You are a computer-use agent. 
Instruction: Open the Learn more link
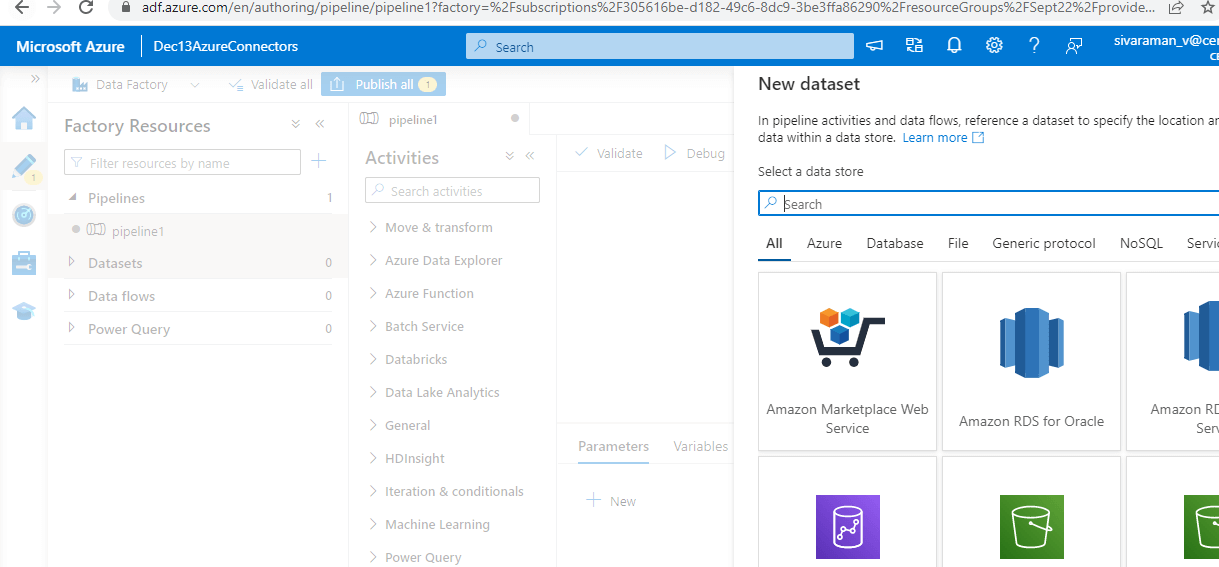pyautogui.click(x=943, y=137)
